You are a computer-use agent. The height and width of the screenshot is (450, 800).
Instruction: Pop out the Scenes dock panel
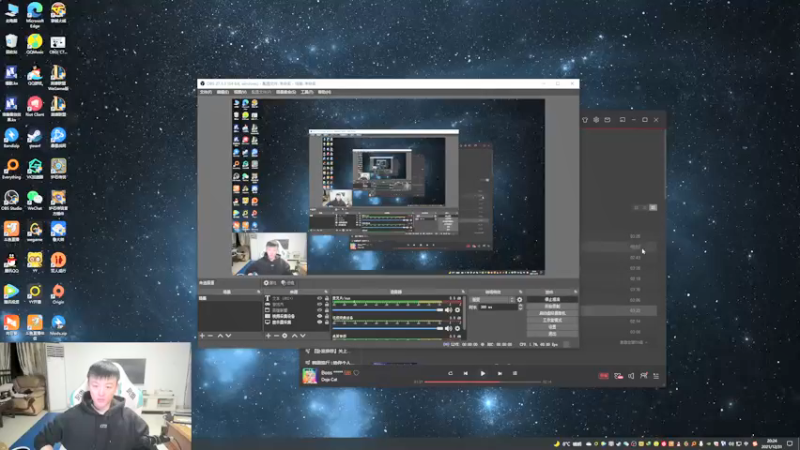point(258,292)
